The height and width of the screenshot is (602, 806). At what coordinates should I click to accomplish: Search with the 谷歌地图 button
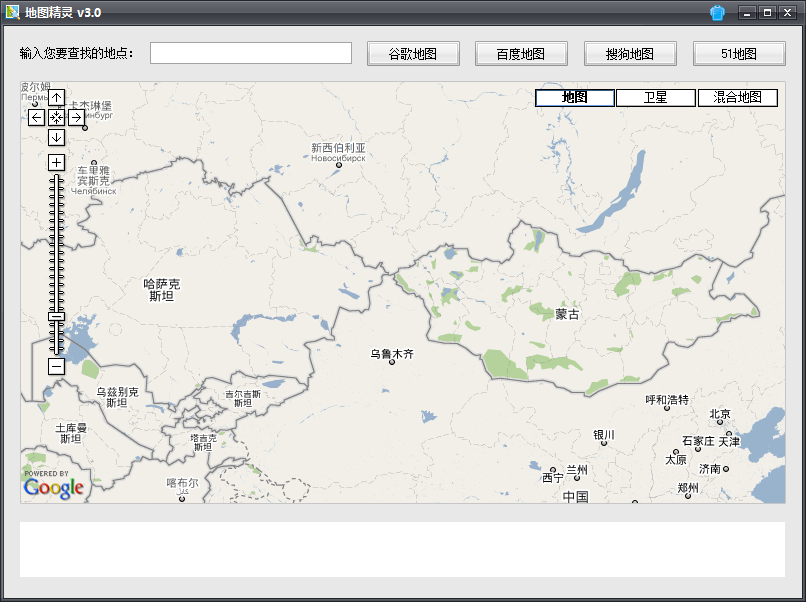tap(412, 52)
